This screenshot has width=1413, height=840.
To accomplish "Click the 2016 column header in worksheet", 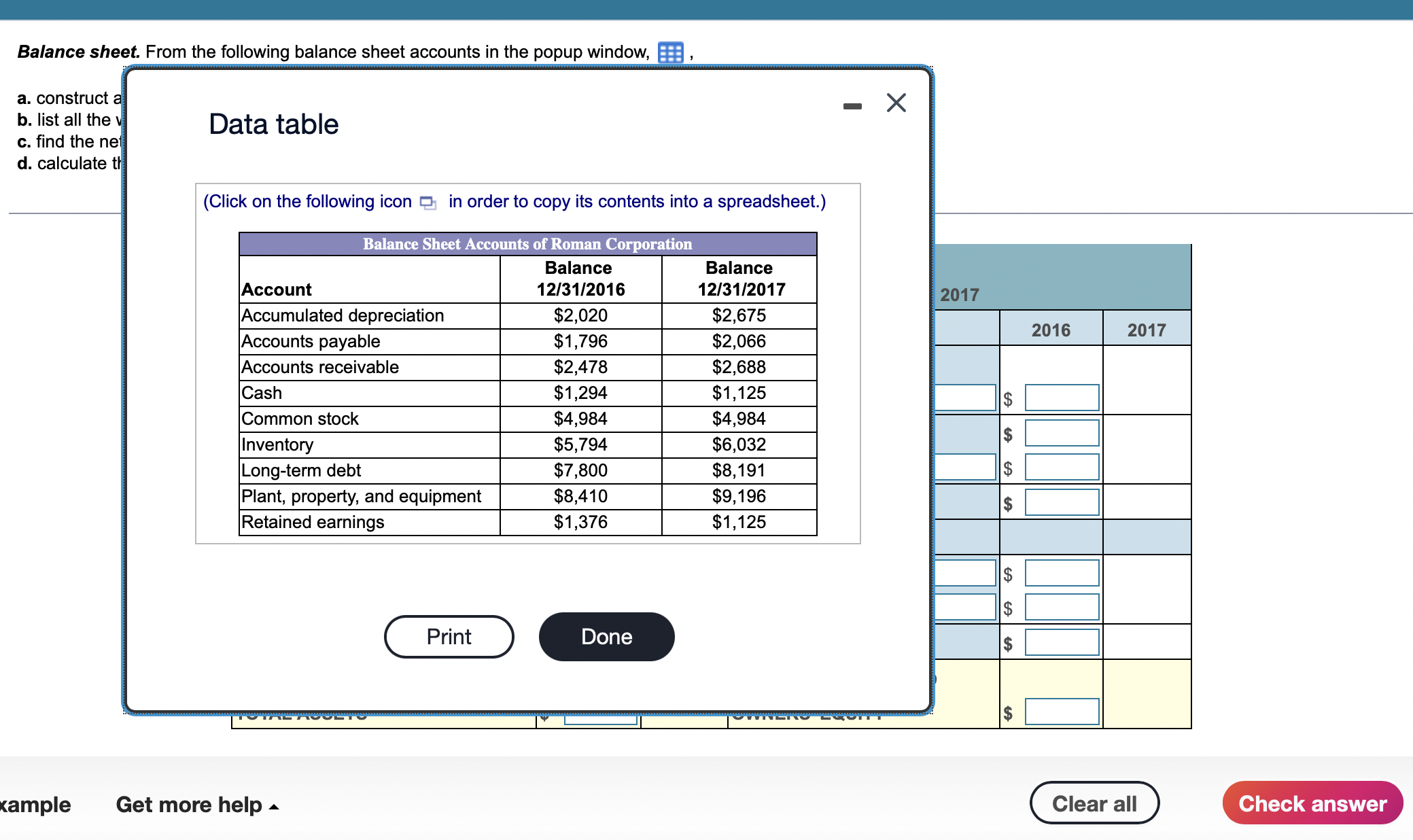I will [x=1051, y=330].
